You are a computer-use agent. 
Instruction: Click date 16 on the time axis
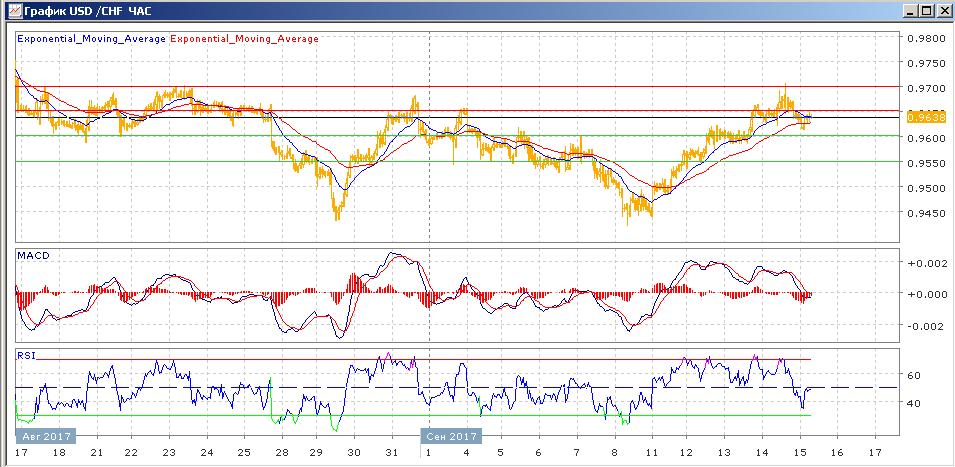[837, 453]
